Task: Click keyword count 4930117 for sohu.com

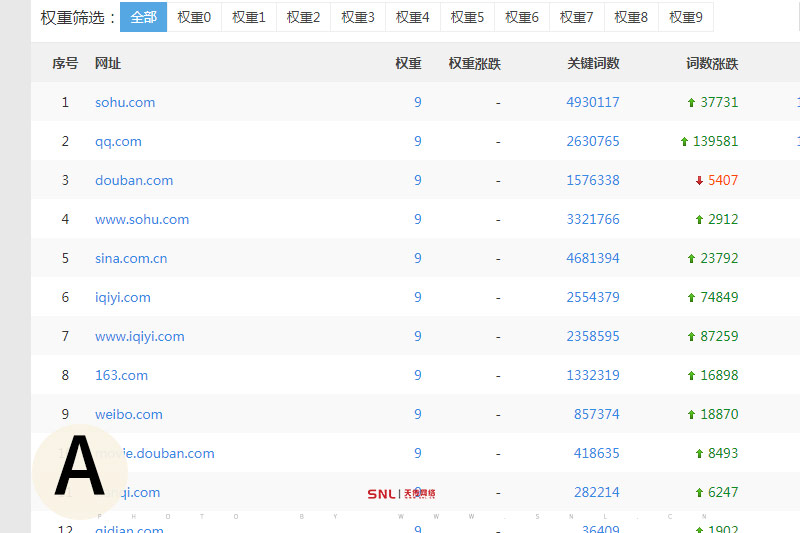Action: pyautogui.click(x=592, y=102)
